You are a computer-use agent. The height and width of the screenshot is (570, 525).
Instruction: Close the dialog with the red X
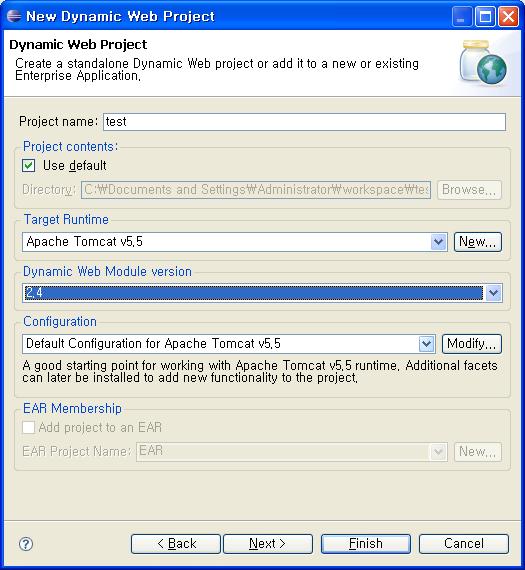(x=509, y=17)
